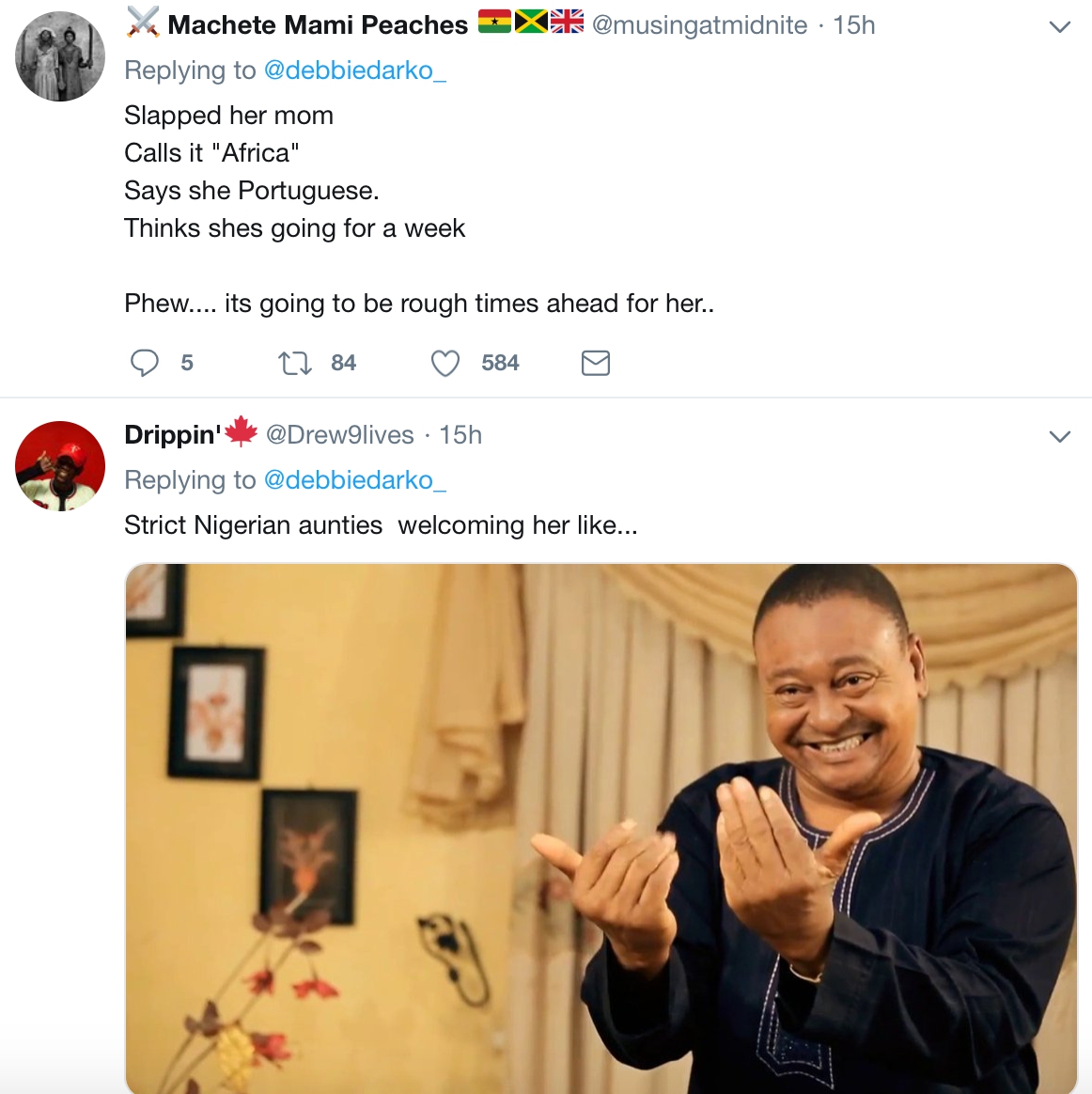This screenshot has width=1092, height=1094.
Task: Open the @Drew9lives handle
Action: coord(340,435)
